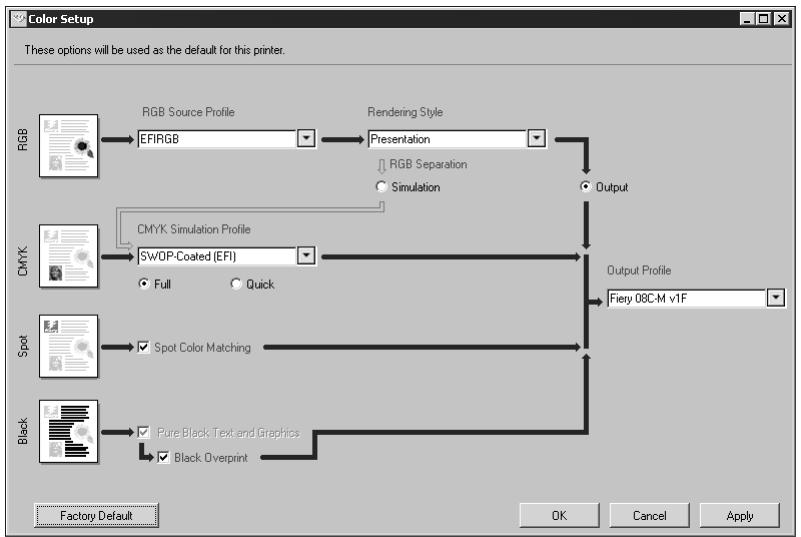This screenshot has height=537, width=801.
Task: Click the 'Rendering Style' label
Action: pos(405,112)
